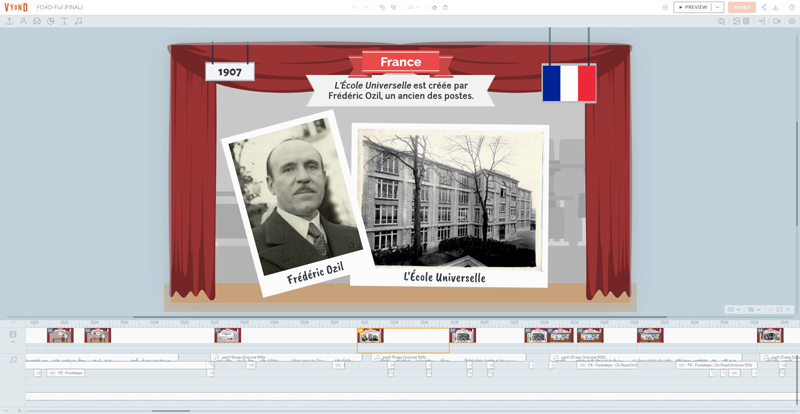Viewport: 800px width, 414px height.
Task: Click the icon left of the trash
Action: (x=434, y=7)
